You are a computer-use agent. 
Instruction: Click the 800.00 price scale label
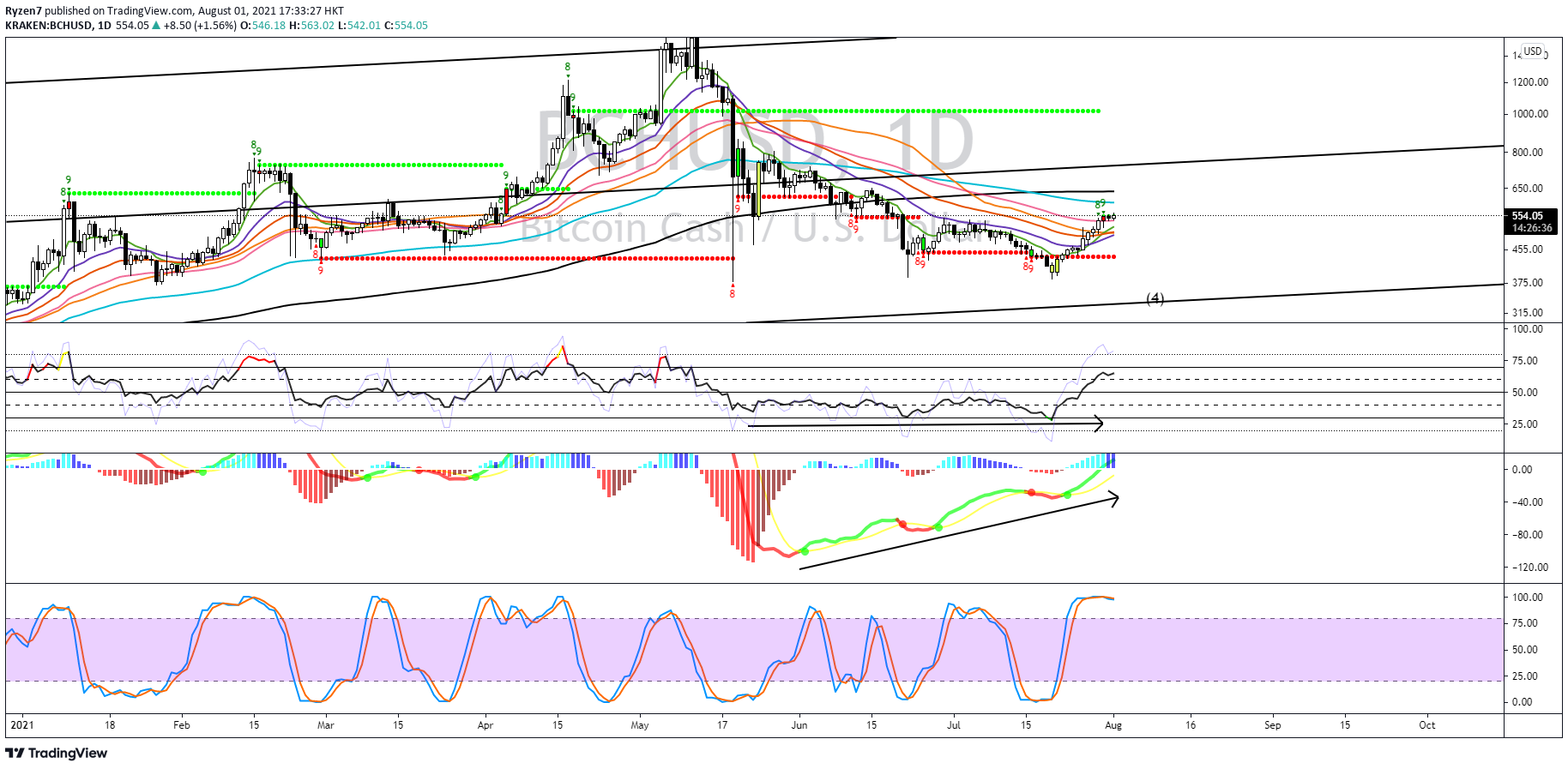click(x=1528, y=152)
